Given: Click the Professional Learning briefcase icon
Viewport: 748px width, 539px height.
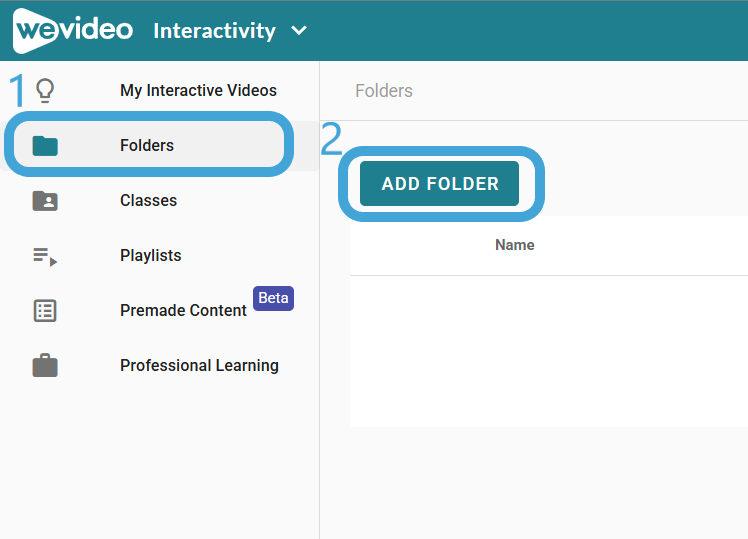Looking at the screenshot, I should pos(45,365).
